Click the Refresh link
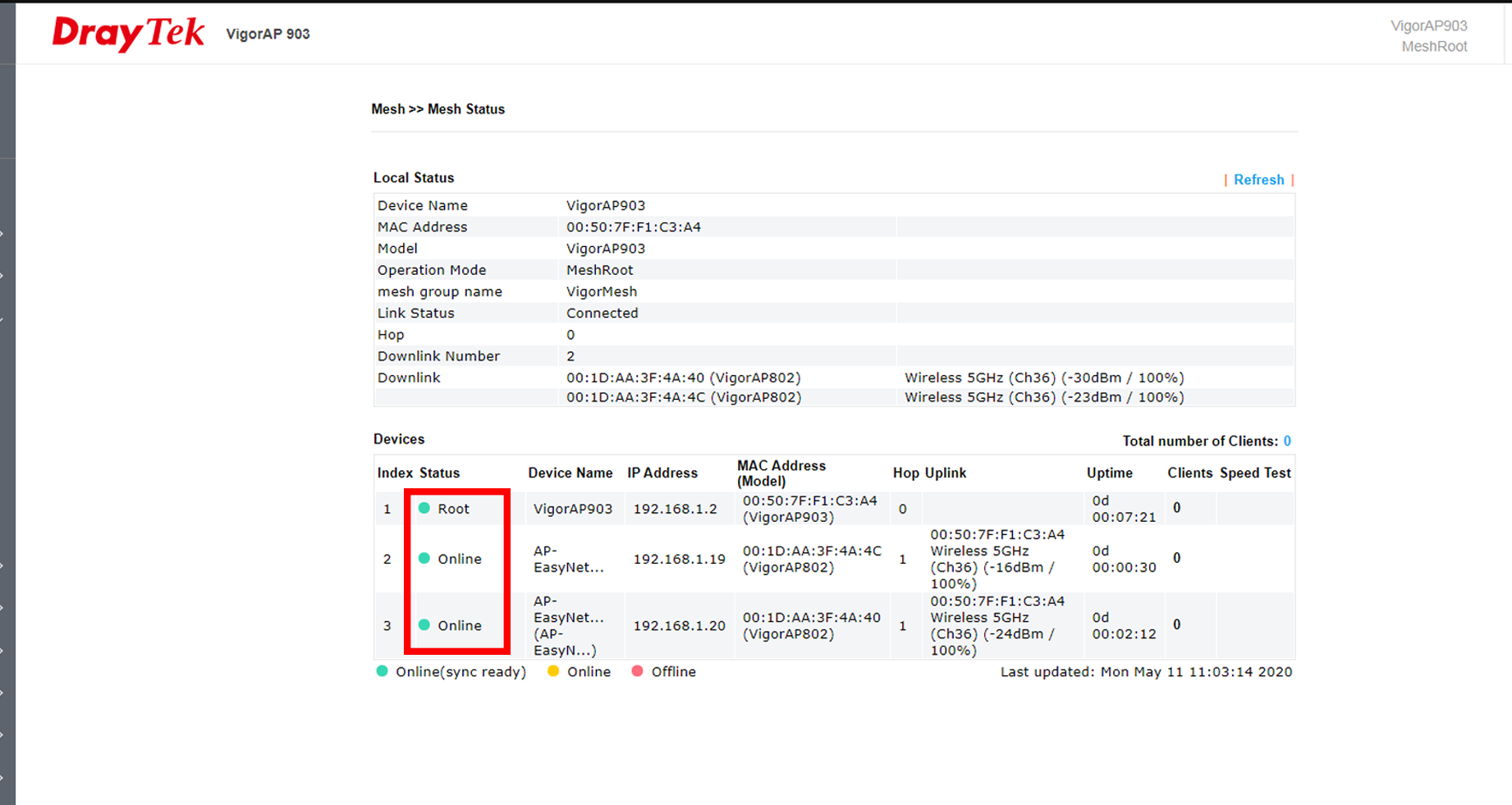 pyautogui.click(x=1258, y=180)
